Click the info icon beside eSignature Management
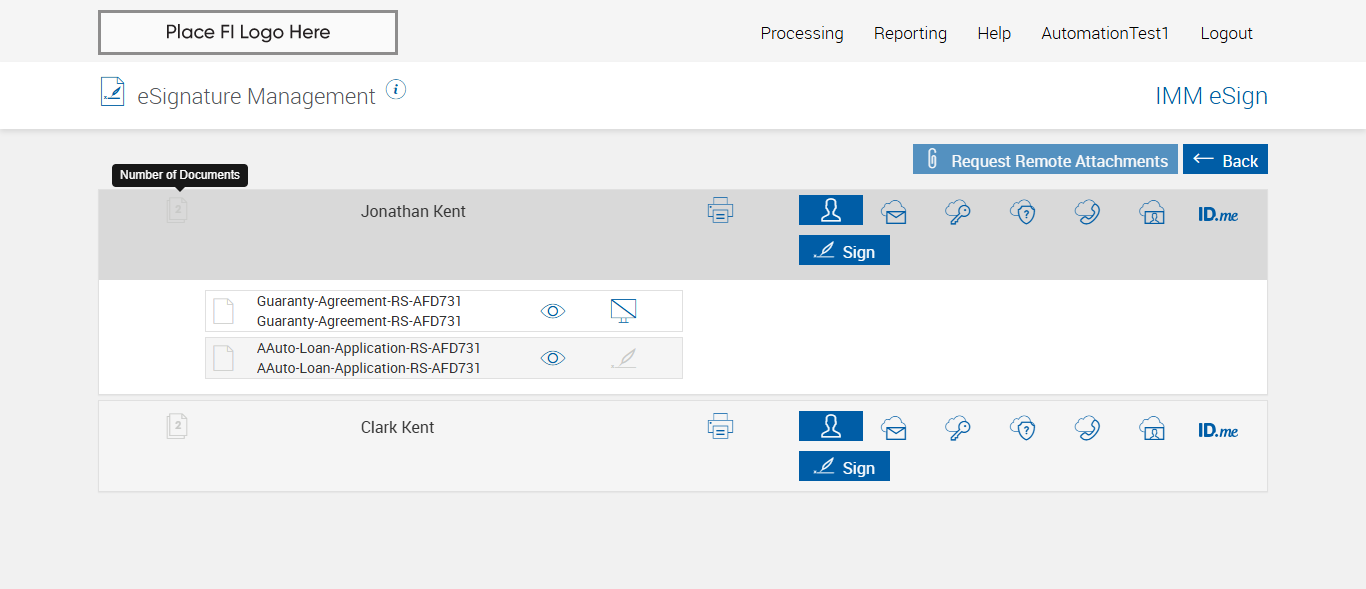1366x589 pixels. [x=396, y=90]
